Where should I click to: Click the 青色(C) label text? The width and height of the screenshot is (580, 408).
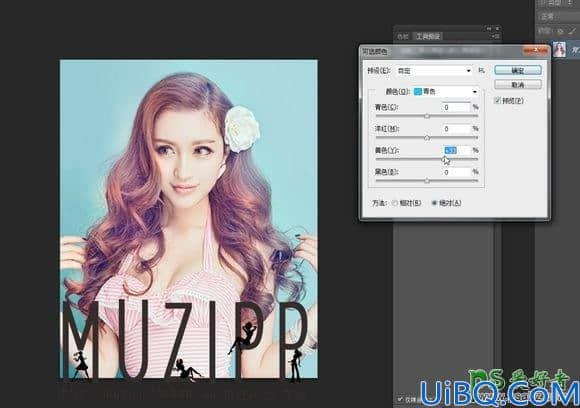pyautogui.click(x=387, y=107)
